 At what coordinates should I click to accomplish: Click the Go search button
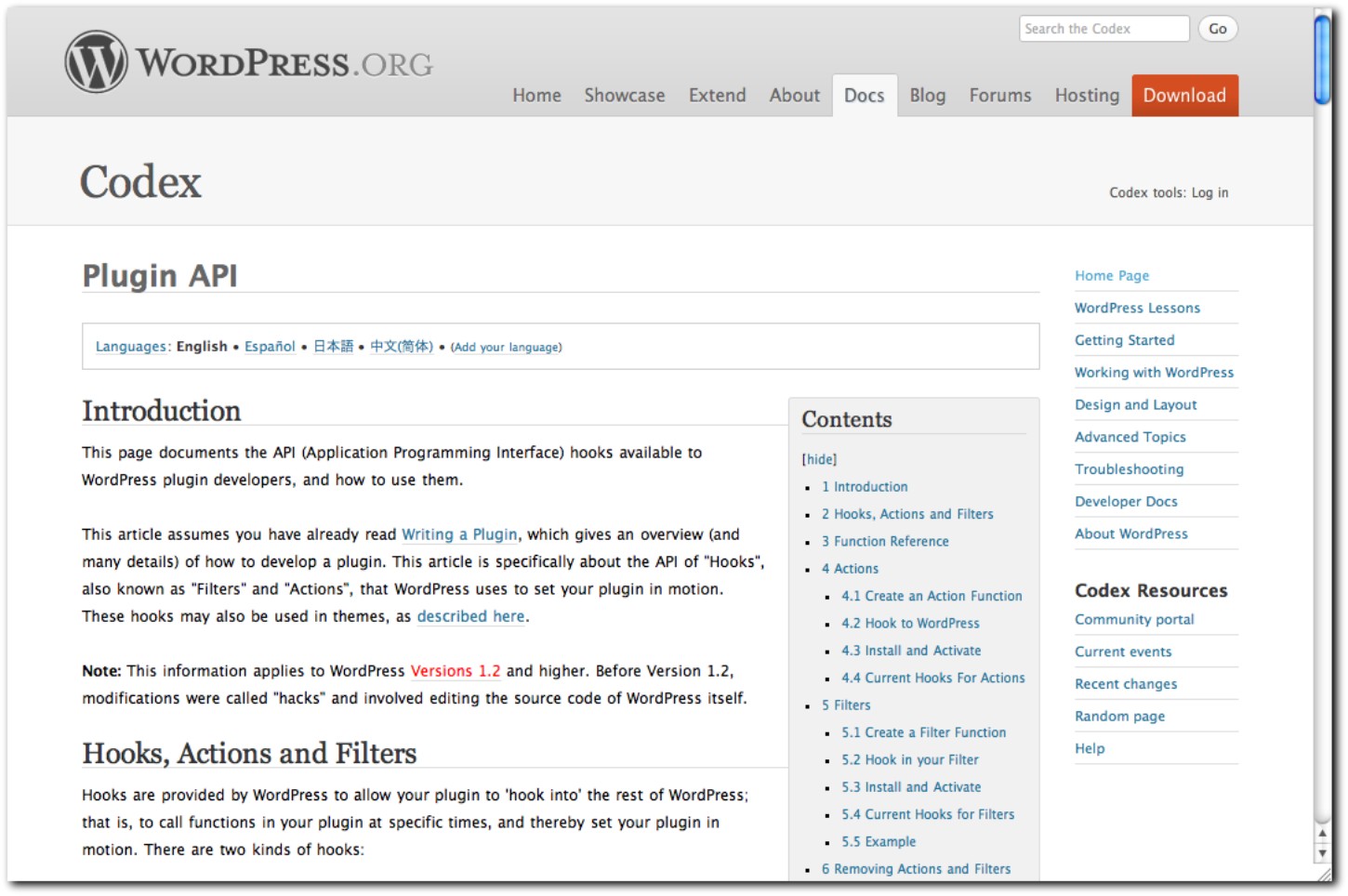pyautogui.click(x=1218, y=29)
